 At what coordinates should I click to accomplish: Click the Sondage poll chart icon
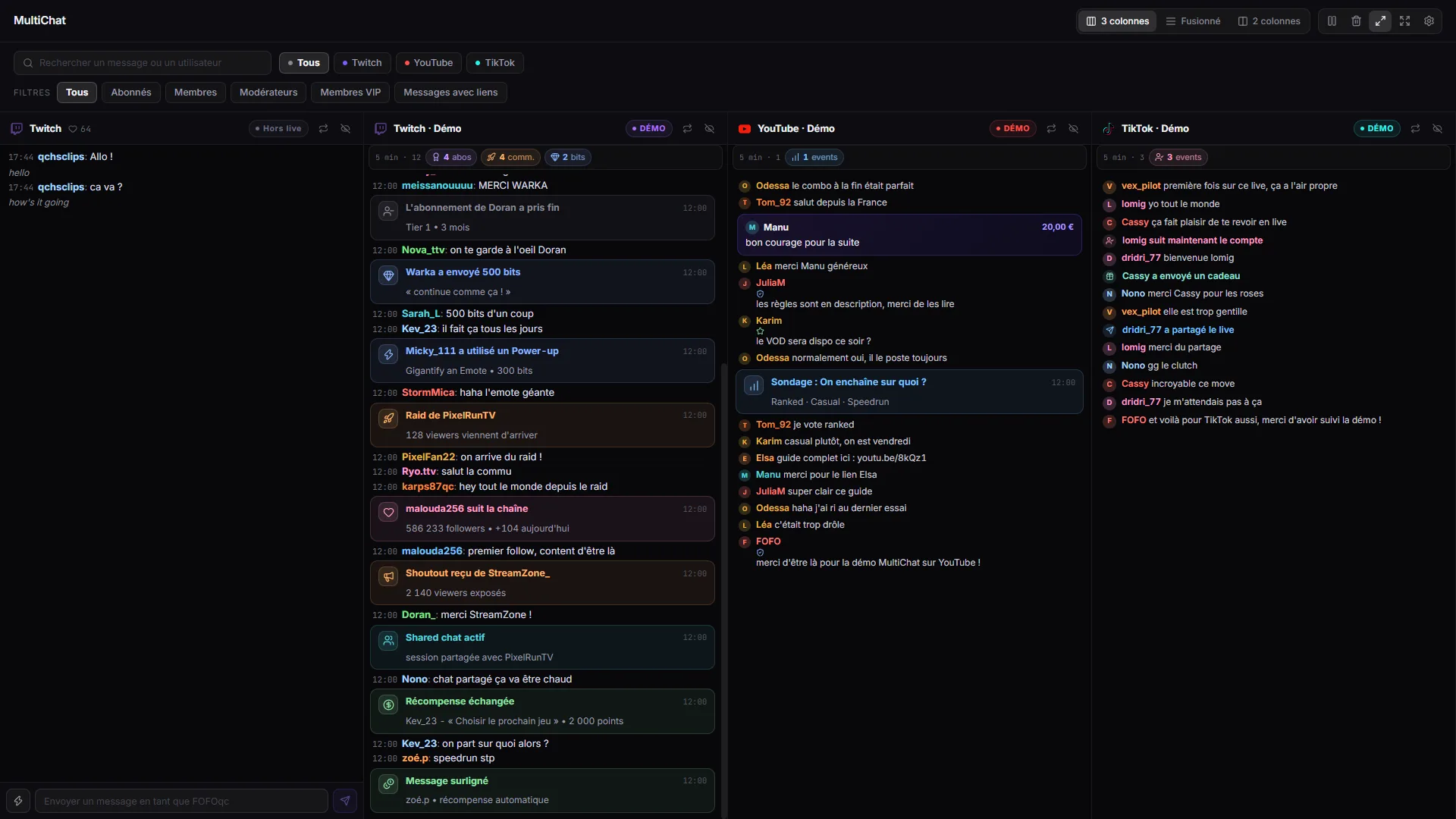pyautogui.click(x=754, y=385)
